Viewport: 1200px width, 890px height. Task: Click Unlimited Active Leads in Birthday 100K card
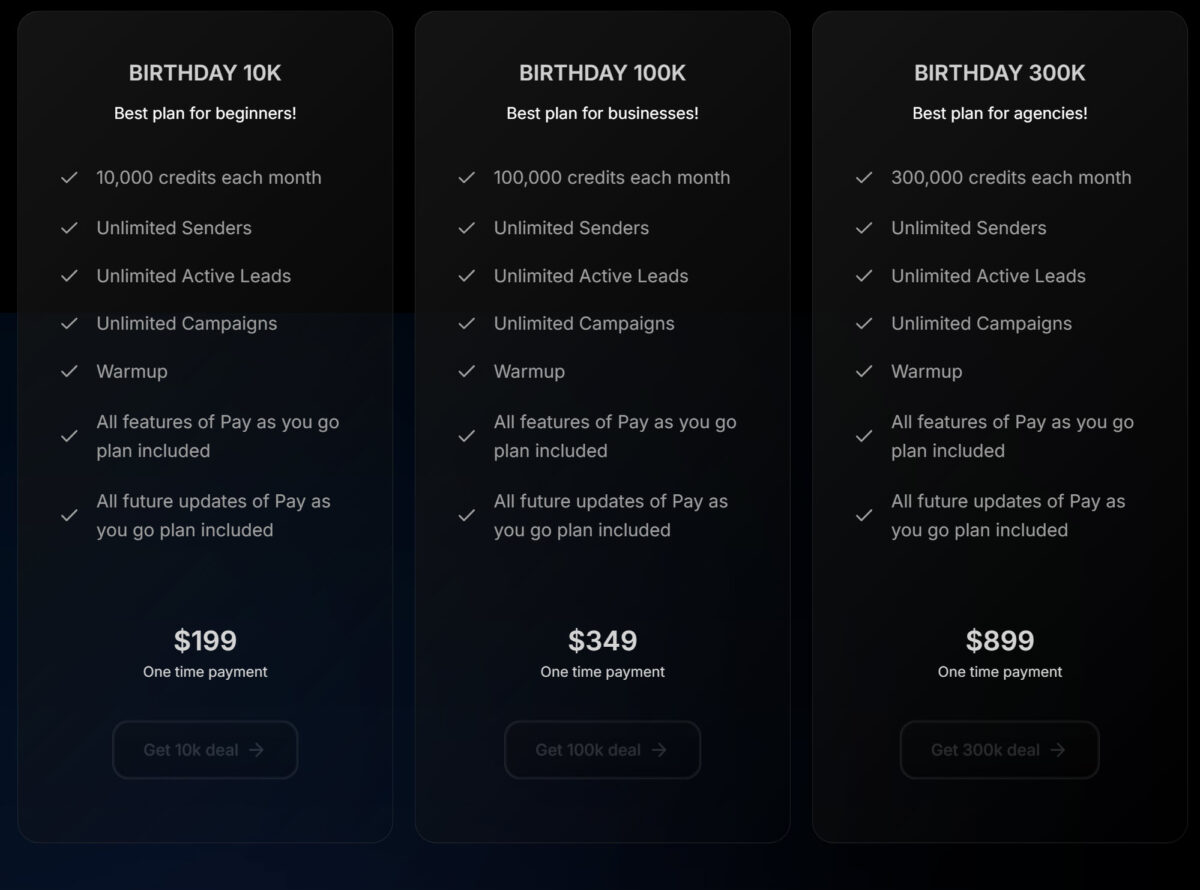pos(591,276)
